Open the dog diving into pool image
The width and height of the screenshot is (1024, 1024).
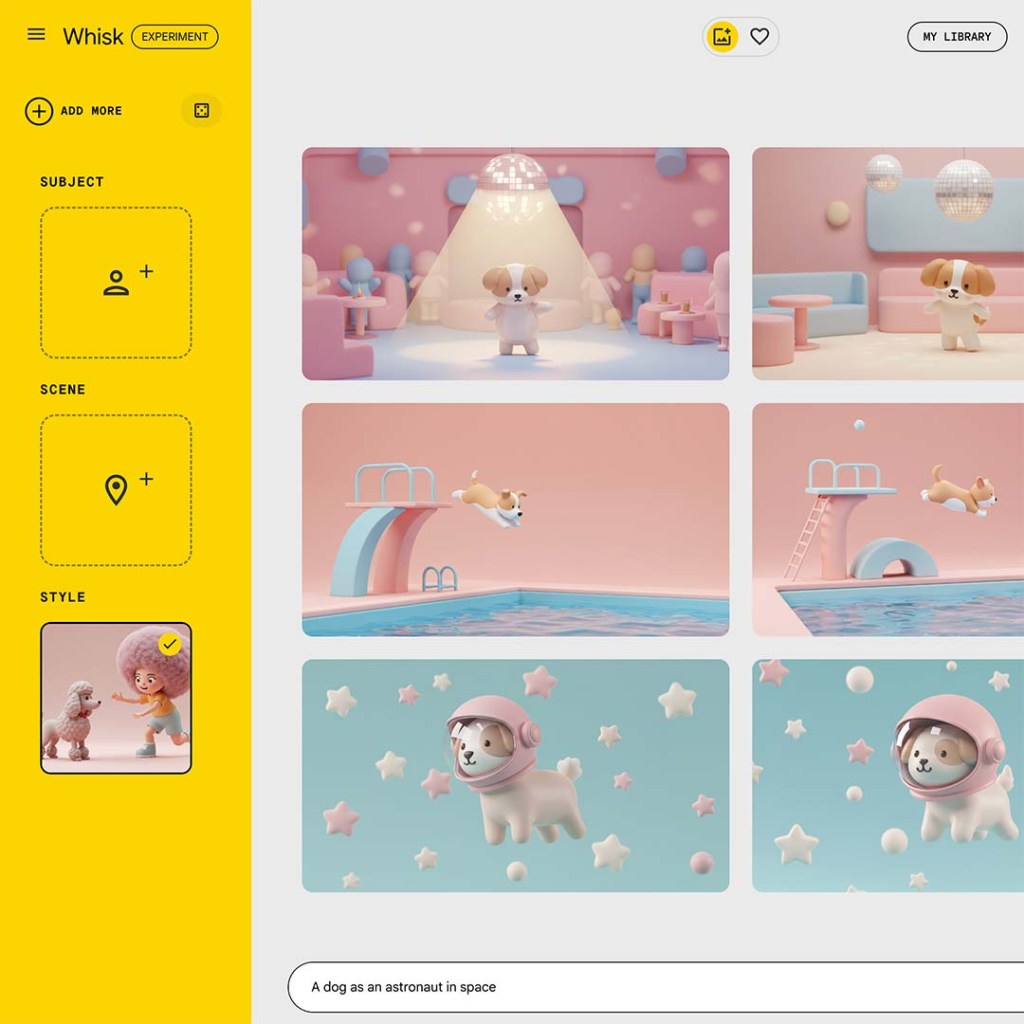(x=515, y=520)
